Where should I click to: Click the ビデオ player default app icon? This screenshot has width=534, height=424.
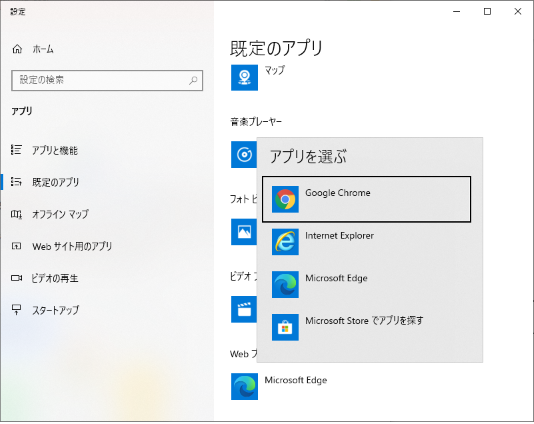(244, 309)
